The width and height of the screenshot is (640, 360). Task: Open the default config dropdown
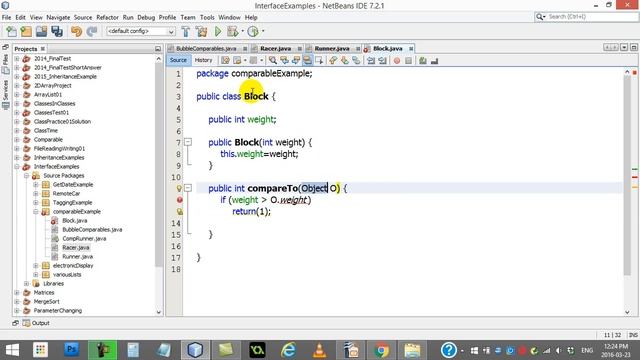(x=141, y=31)
